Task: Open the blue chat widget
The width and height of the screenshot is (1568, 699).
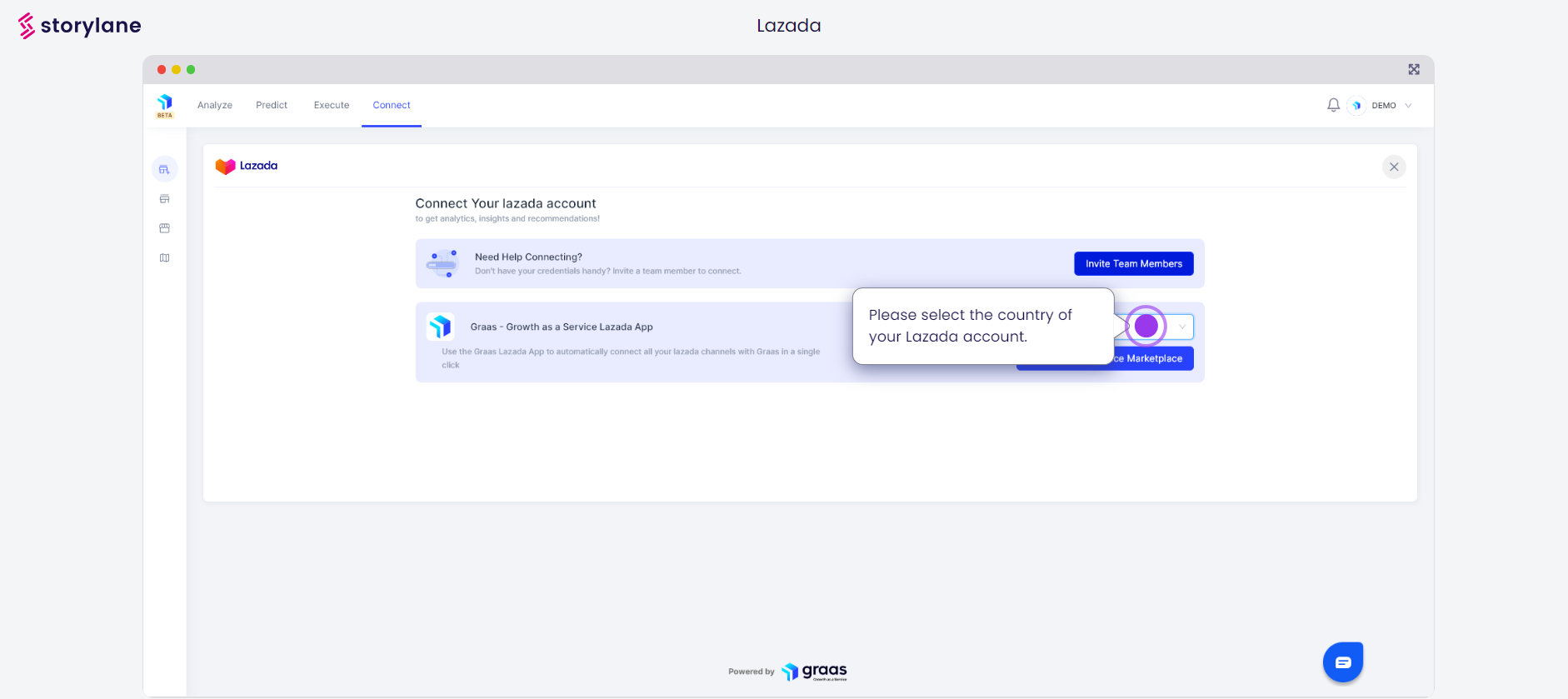Action: (1343, 662)
